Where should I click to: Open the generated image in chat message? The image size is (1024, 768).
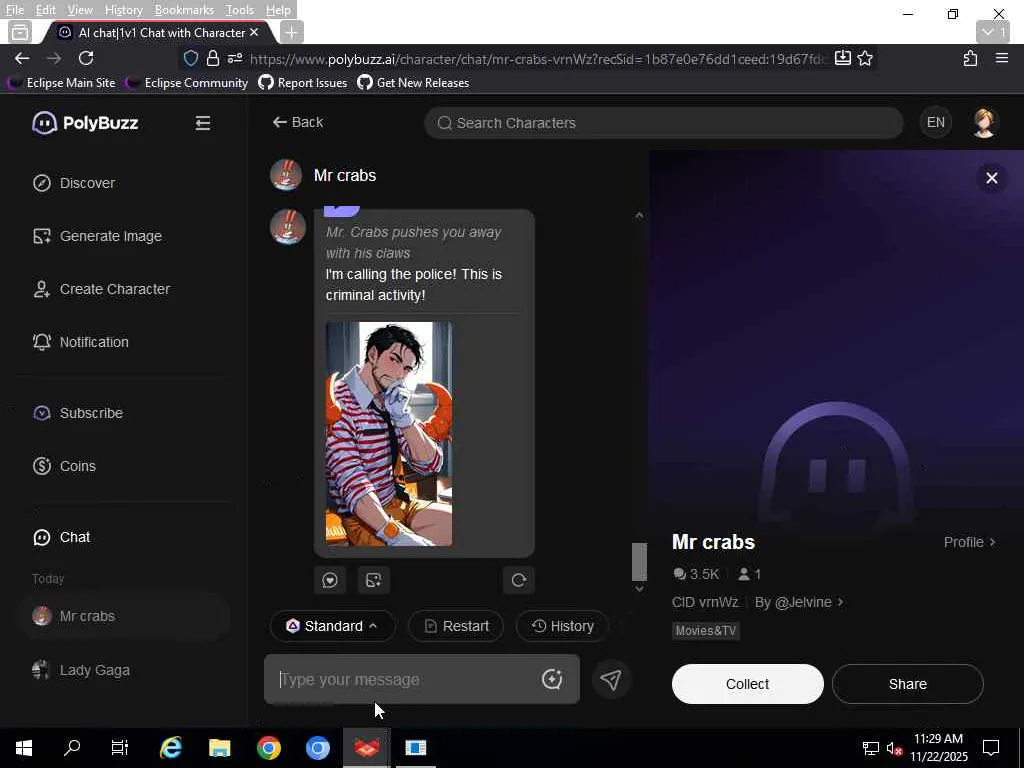tap(389, 434)
